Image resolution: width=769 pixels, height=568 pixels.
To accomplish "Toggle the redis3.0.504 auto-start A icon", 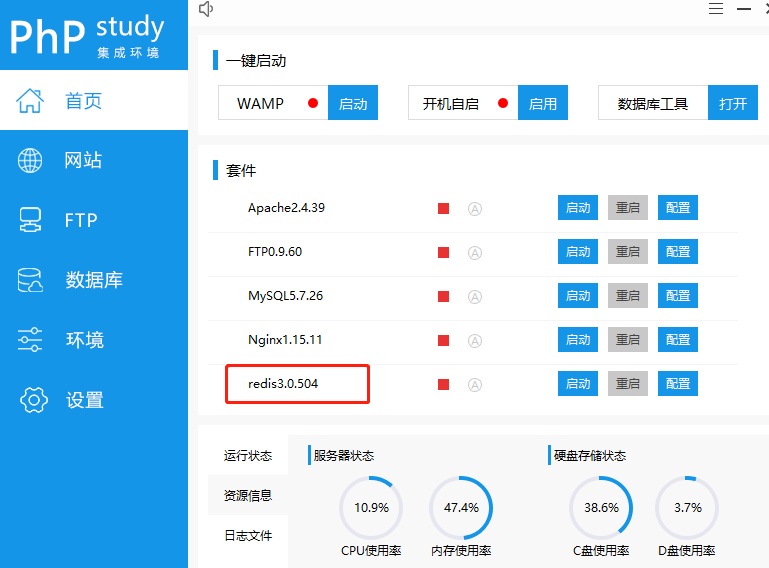I will (475, 385).
